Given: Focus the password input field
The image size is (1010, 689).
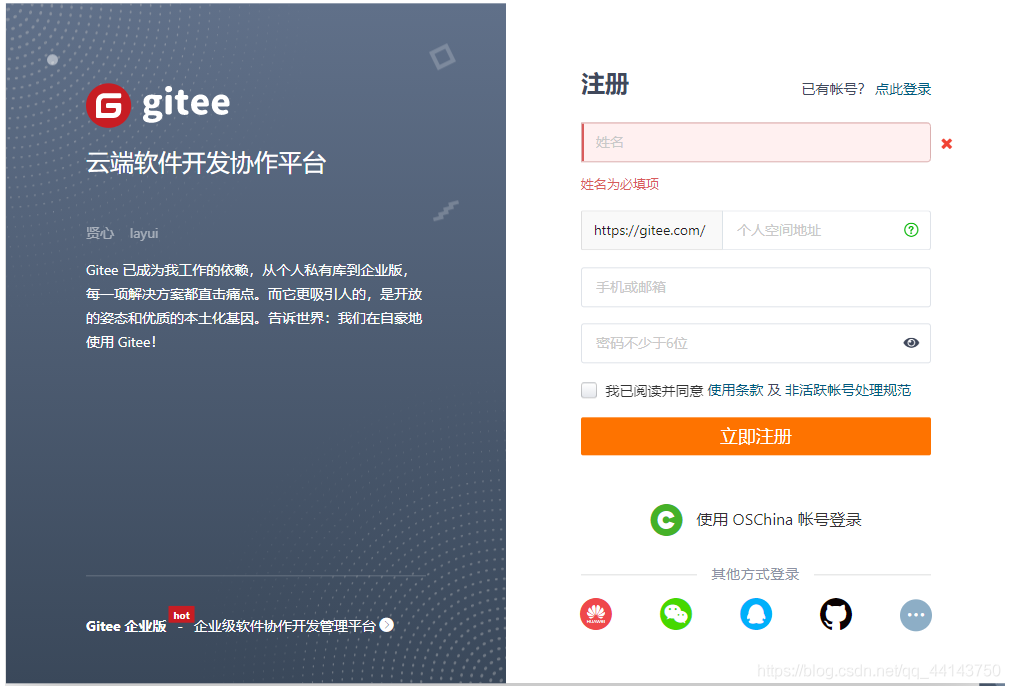Looking at the screenshot, I should point(756,343).
